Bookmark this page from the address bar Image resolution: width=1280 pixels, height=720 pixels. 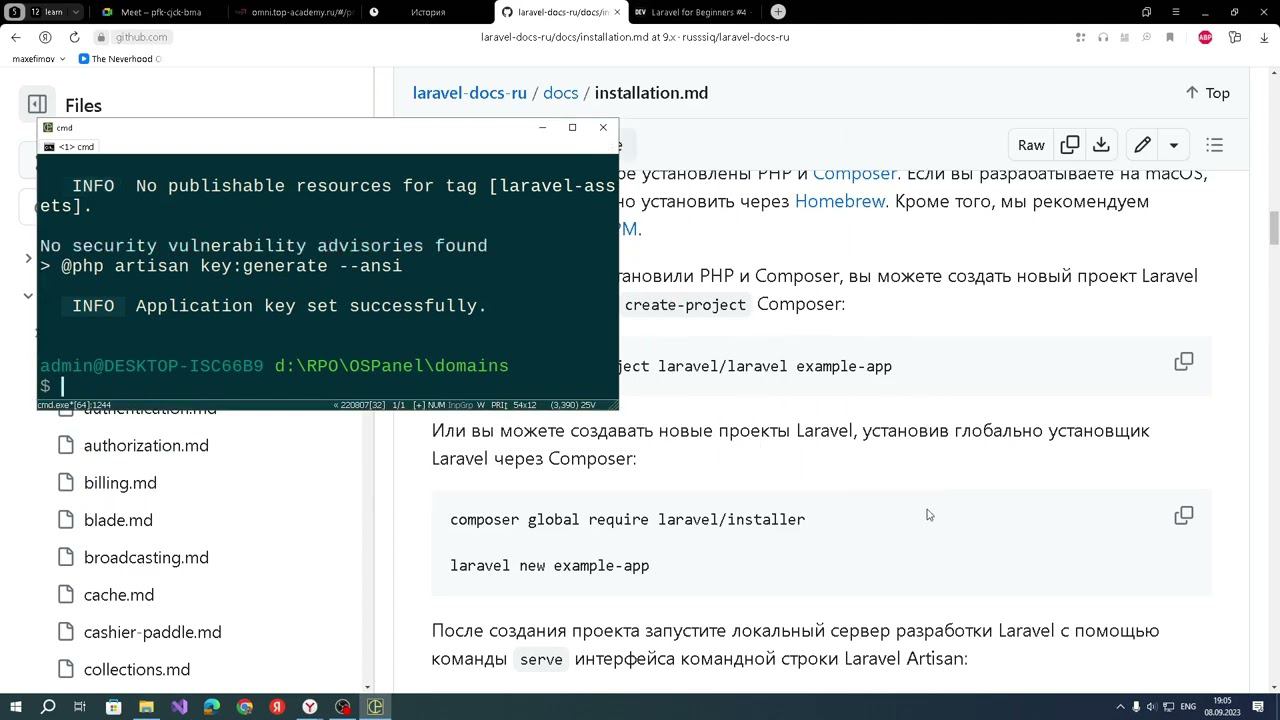point(1169,37)
